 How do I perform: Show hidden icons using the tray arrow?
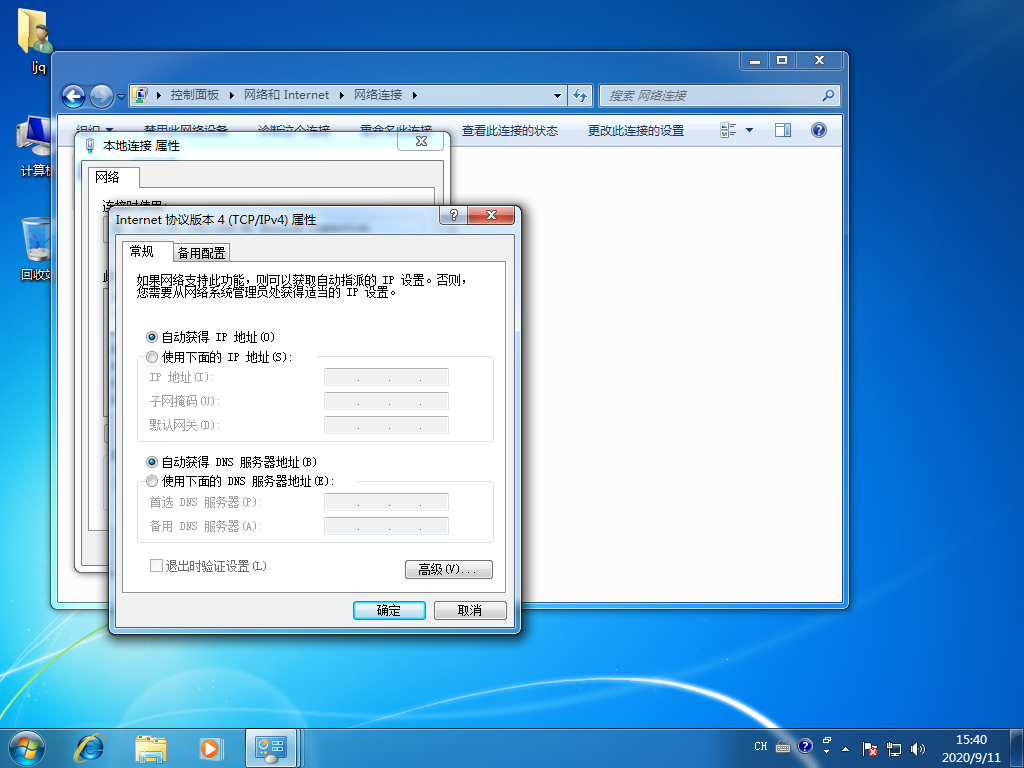tap(845, 747)
